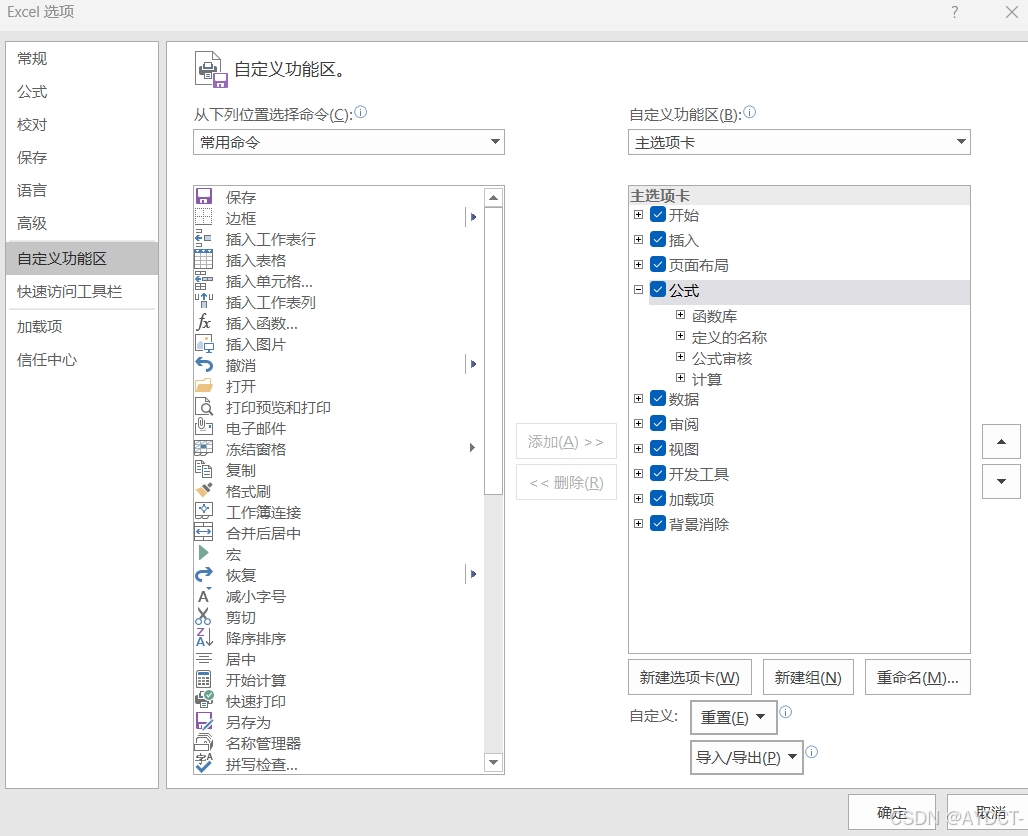1028x836 pixels.
Task: Click the 开始计算 calculator icon
Action: pos(204,679)
